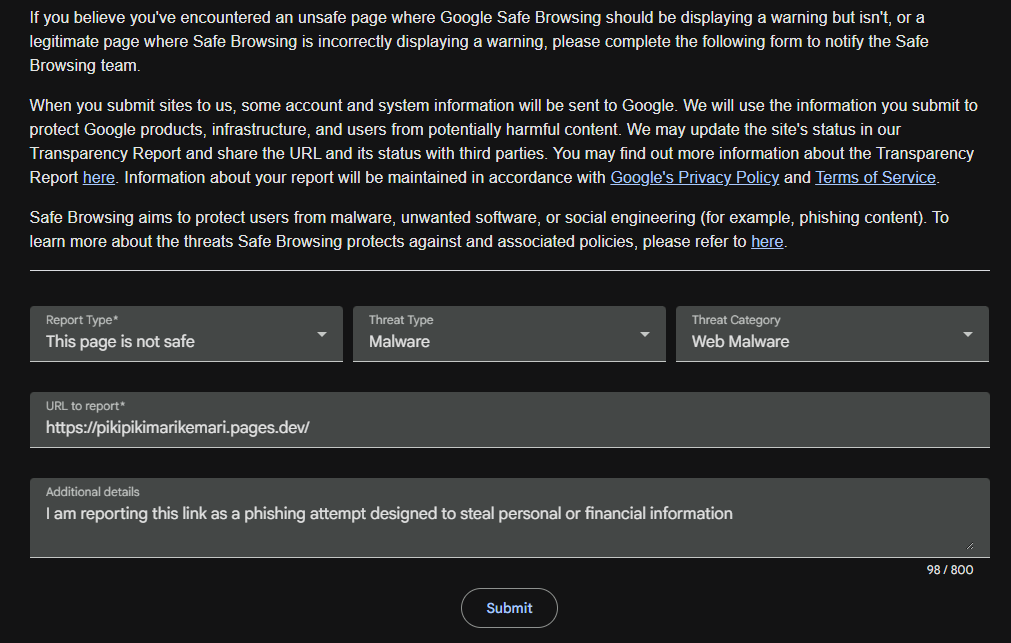Image resolution: width=1011 pixels, height=643 pixels.
Task: Click the Report Type dropdown arrow
Action: point(322,334)
